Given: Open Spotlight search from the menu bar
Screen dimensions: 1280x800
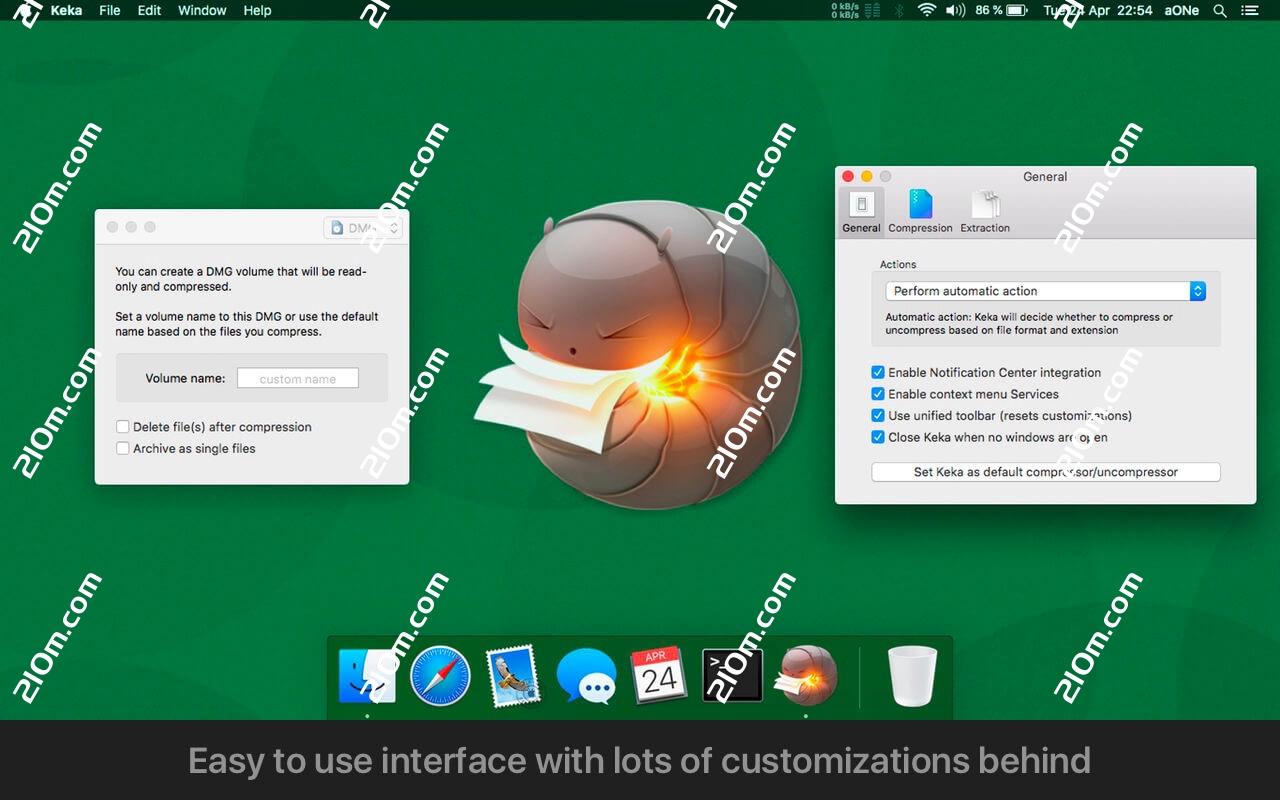Looking at the screenshot, I should [1220, 11].
